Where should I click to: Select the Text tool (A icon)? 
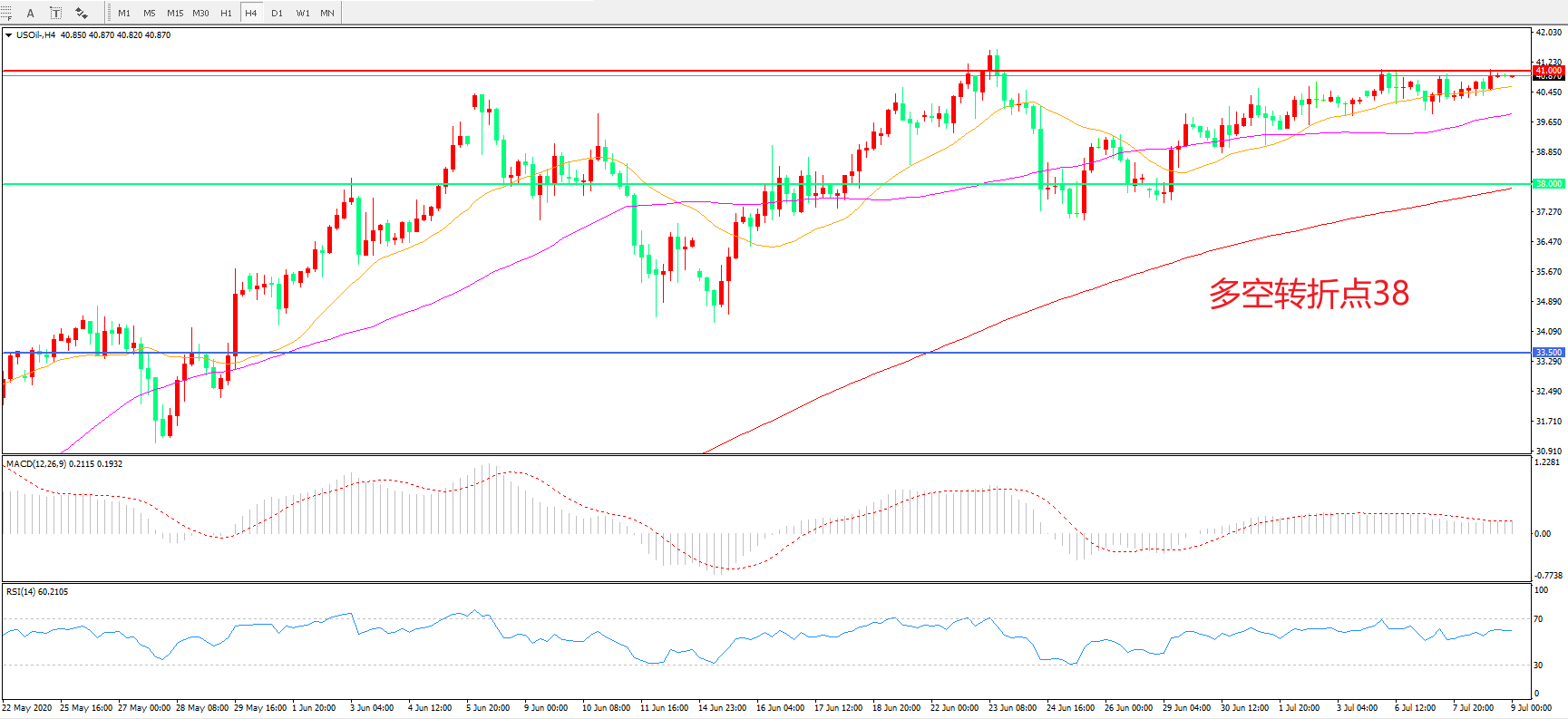click(30, 13)
